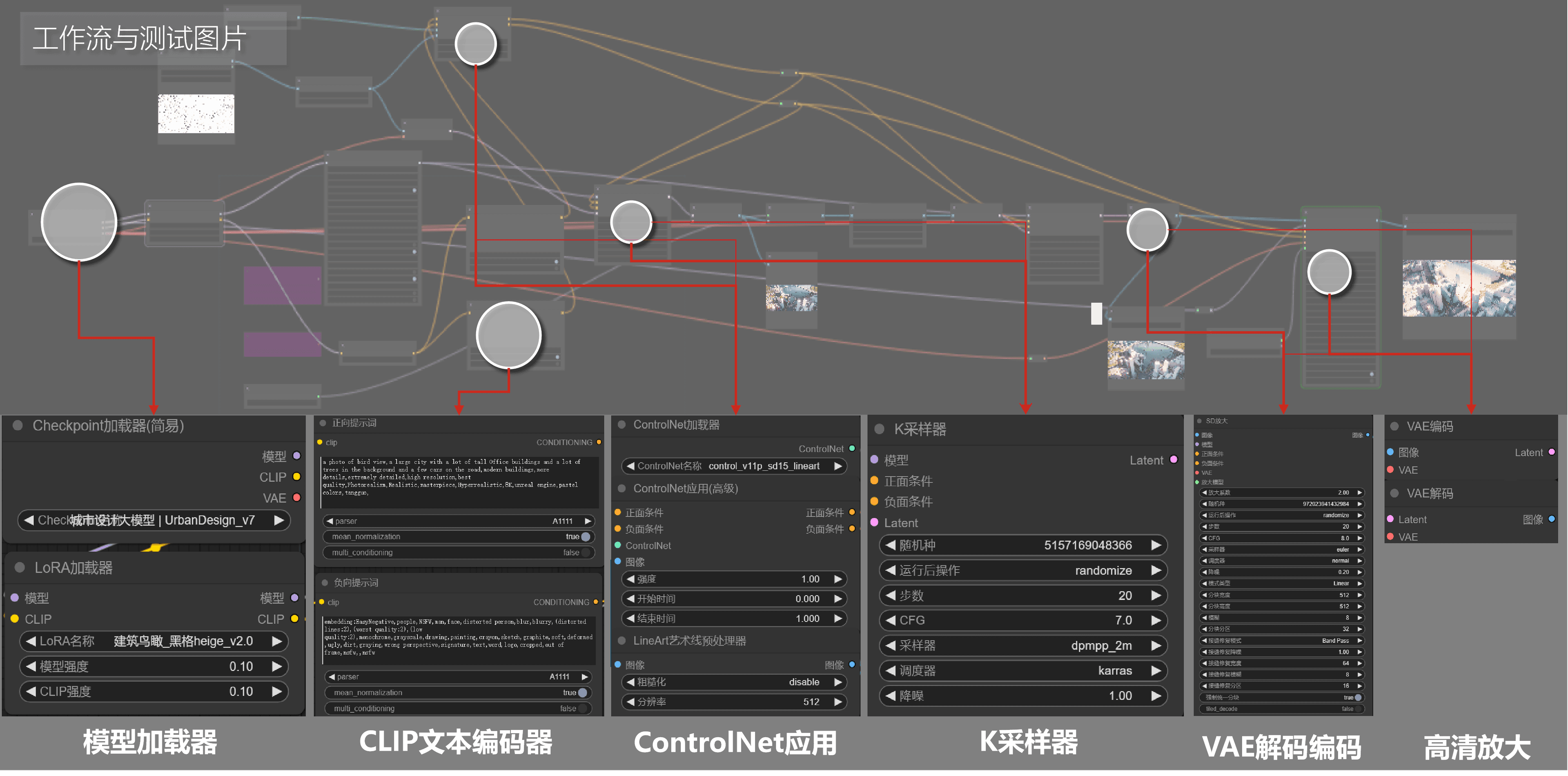Collapse the LineArt艺术线预处理器 node title dot

point(621,640)
